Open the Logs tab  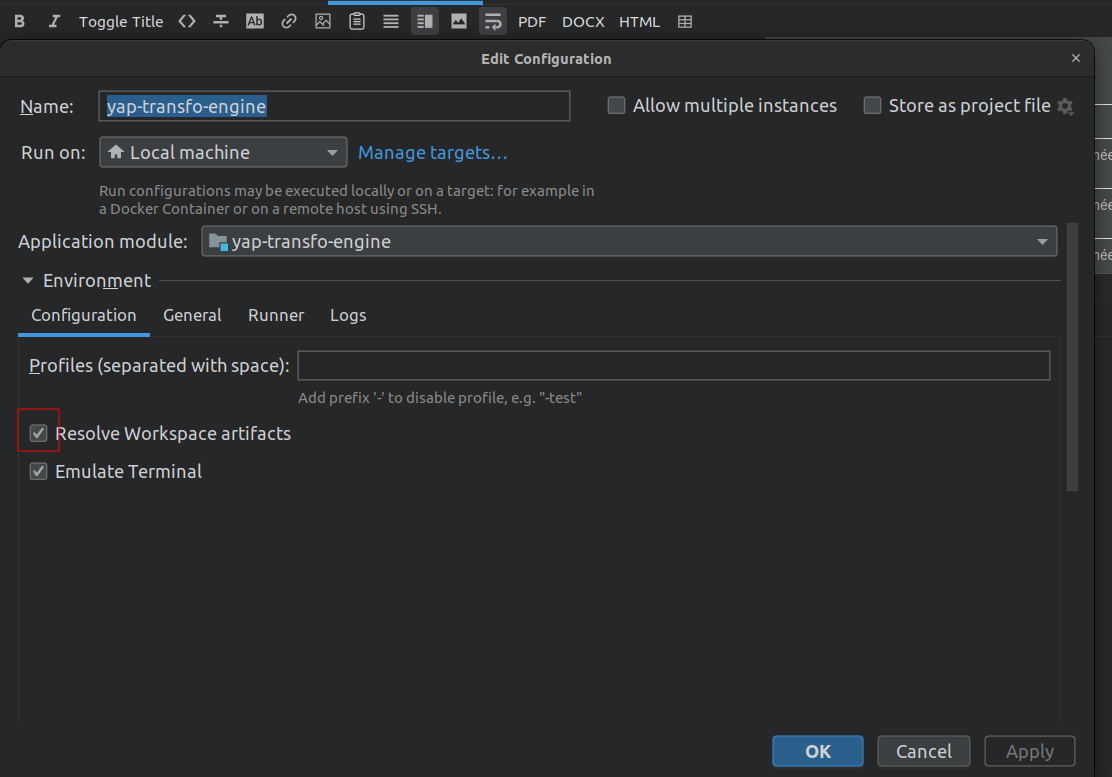(x=348, y=315)
